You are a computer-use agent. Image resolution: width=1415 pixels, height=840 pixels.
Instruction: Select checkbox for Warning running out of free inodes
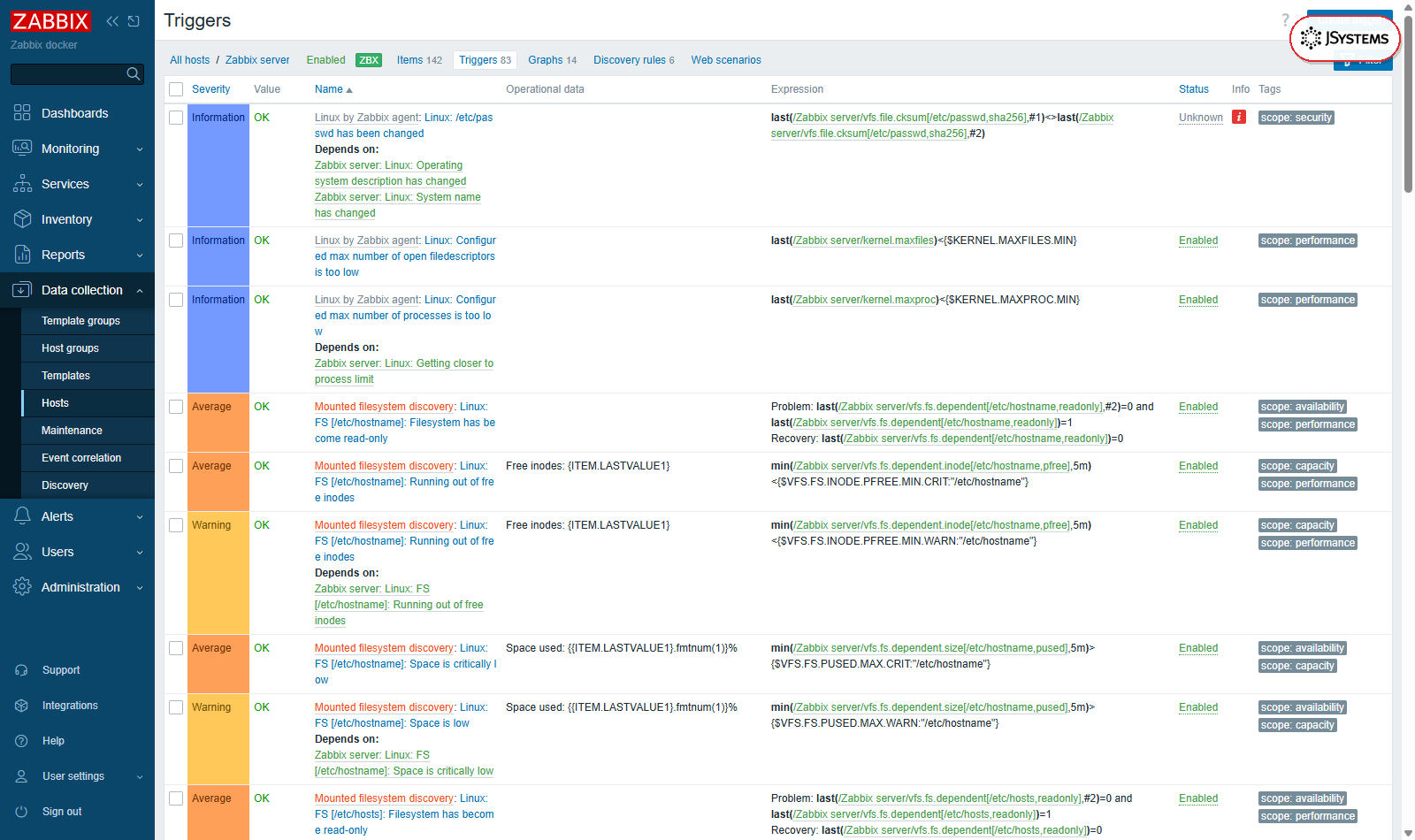tap(176, 525)
